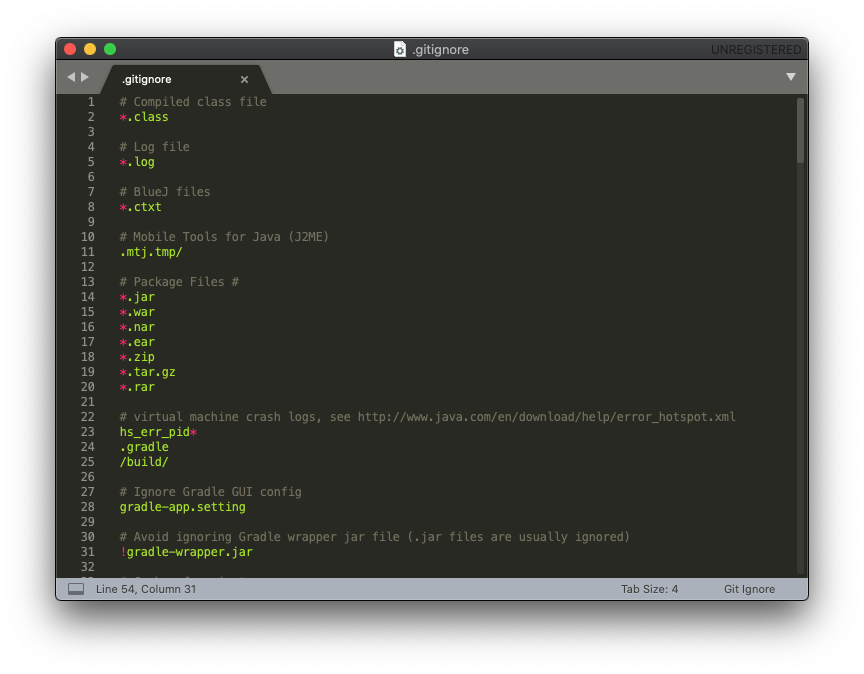Click the '# Log file' comment
The height and width of the screenshot is (674, 864).
pos(154,147)
